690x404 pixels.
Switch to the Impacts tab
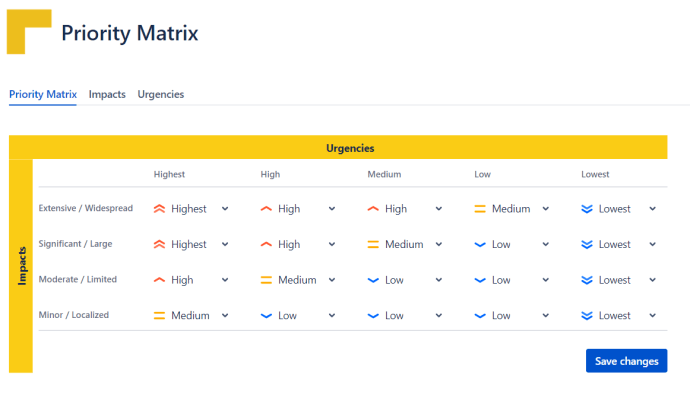107,94
